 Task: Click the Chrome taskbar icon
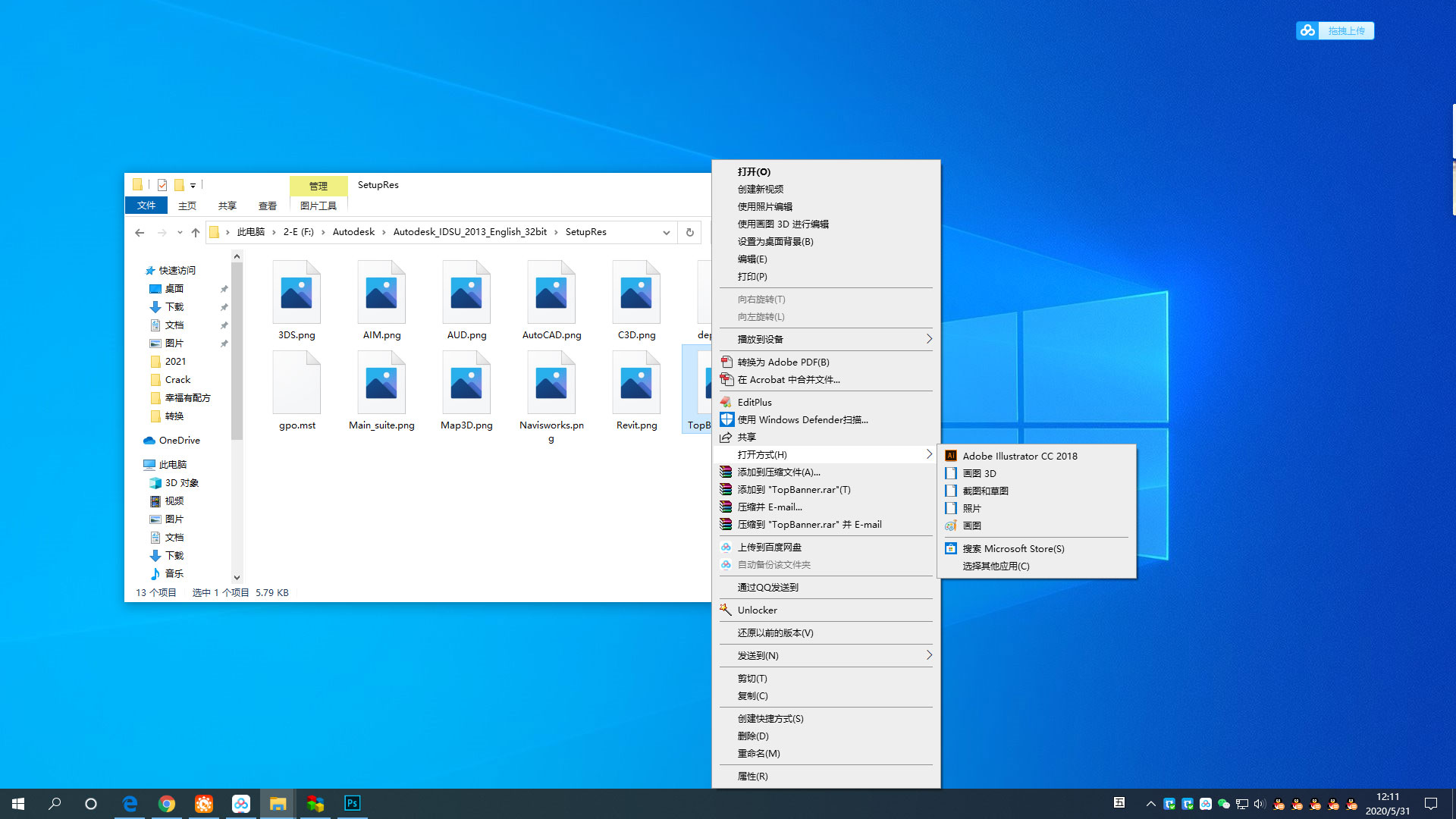coord(167,803)
